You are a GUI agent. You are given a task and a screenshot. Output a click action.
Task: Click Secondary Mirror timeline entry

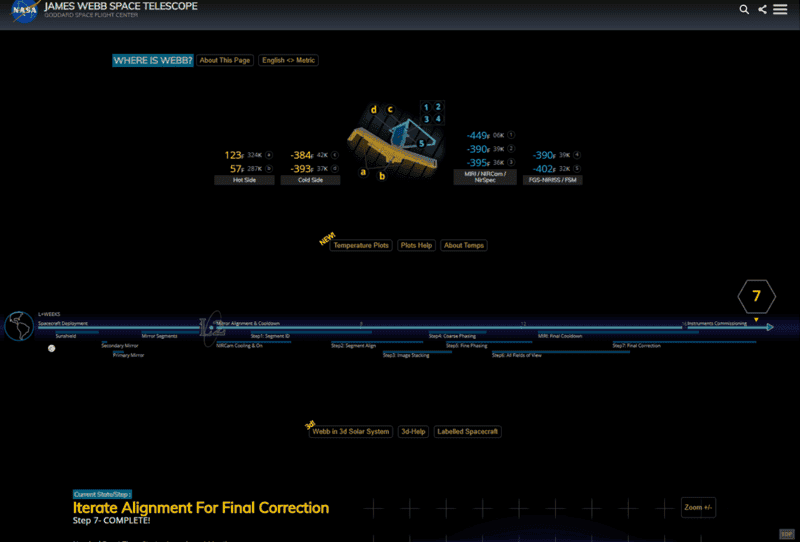pyautogui.click(x=120, y=346)
